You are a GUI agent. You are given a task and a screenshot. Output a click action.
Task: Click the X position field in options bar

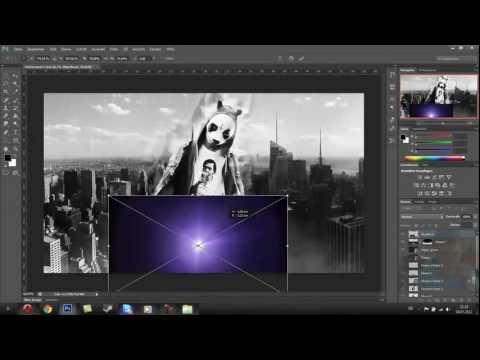tap(43, 59)
